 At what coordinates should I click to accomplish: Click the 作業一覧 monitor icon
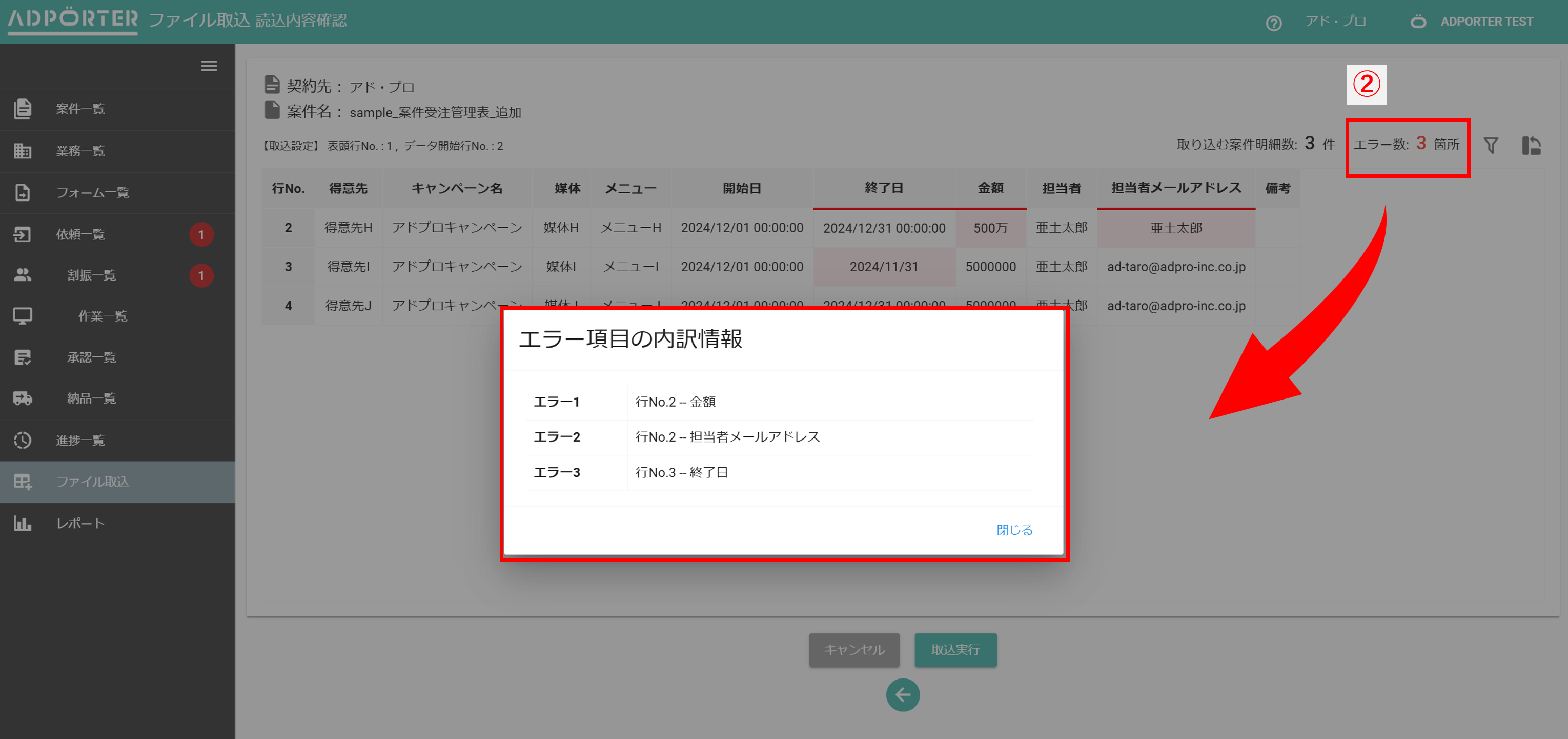23,316
